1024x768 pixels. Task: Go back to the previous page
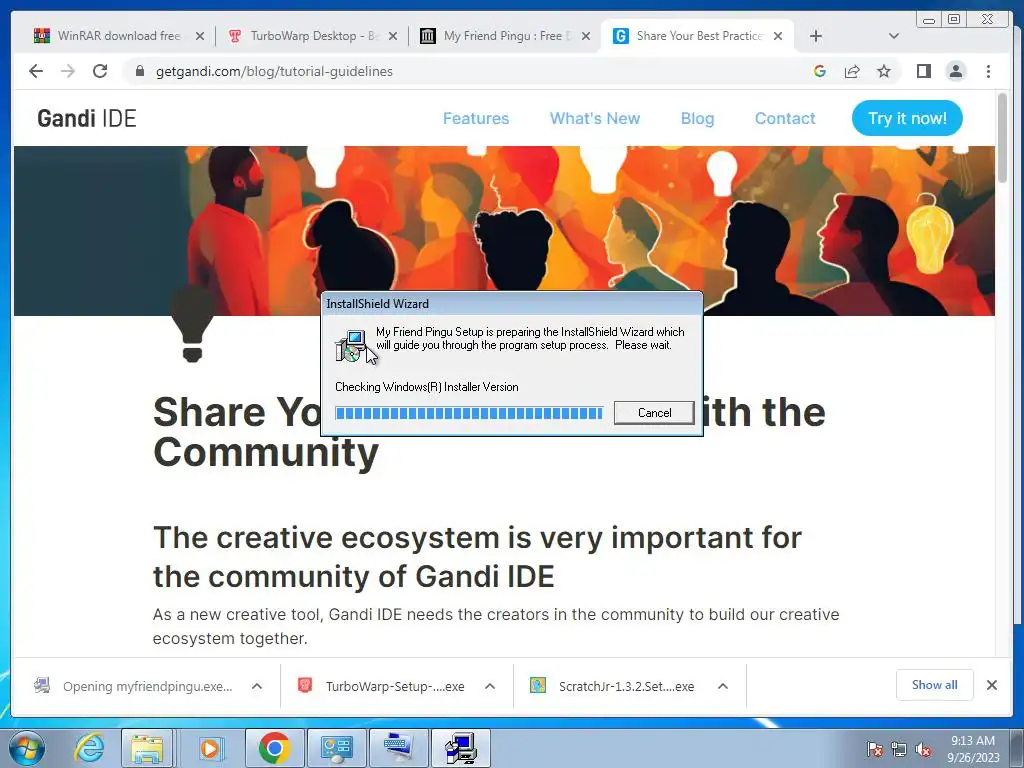coord(36,71)
